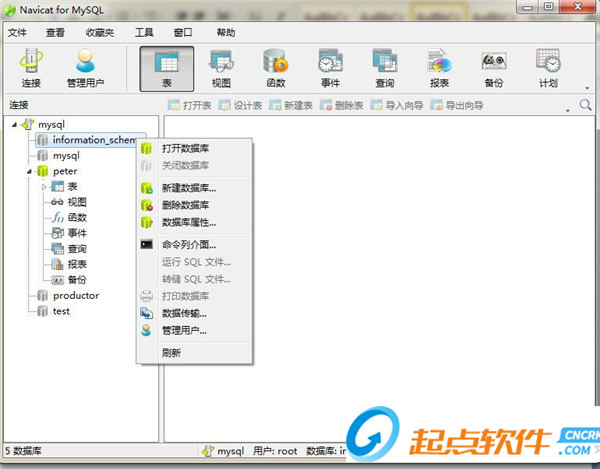Select the mysql database under the connection

59,156
